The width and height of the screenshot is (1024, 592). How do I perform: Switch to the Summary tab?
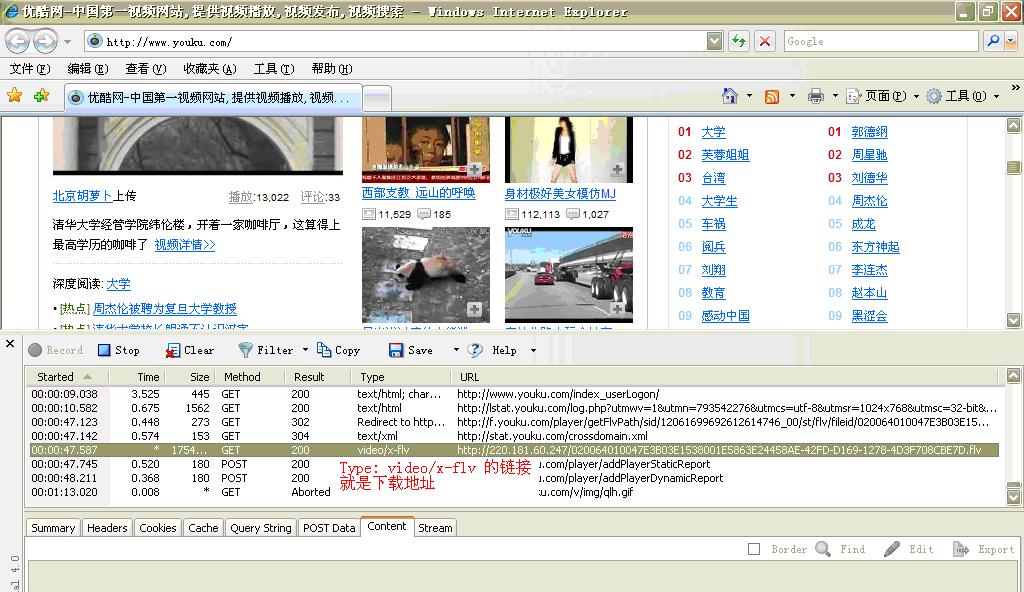tap(53, 528)
